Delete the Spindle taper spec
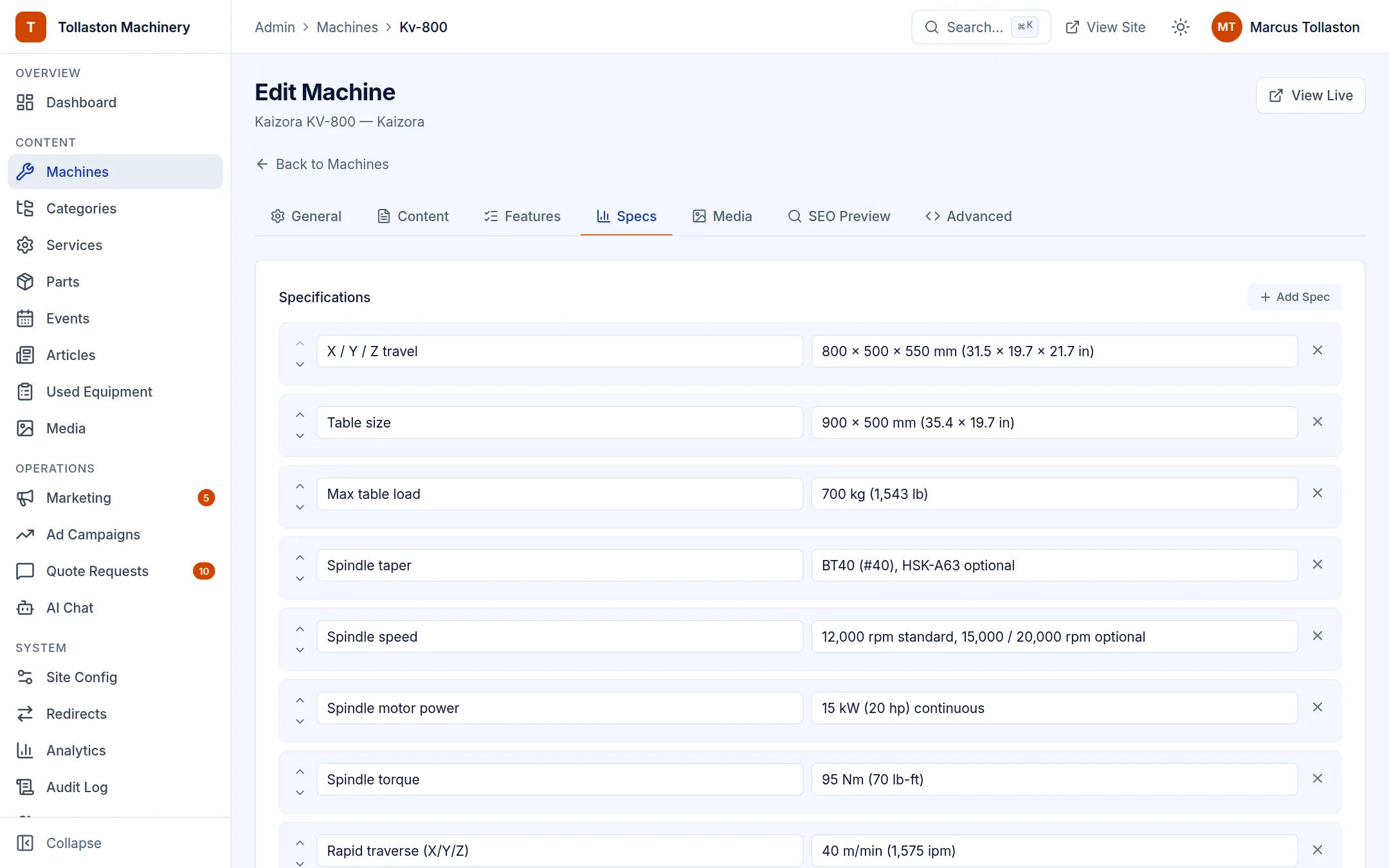The width and height of the screenshot is (1389, 868). [1318, 565]
